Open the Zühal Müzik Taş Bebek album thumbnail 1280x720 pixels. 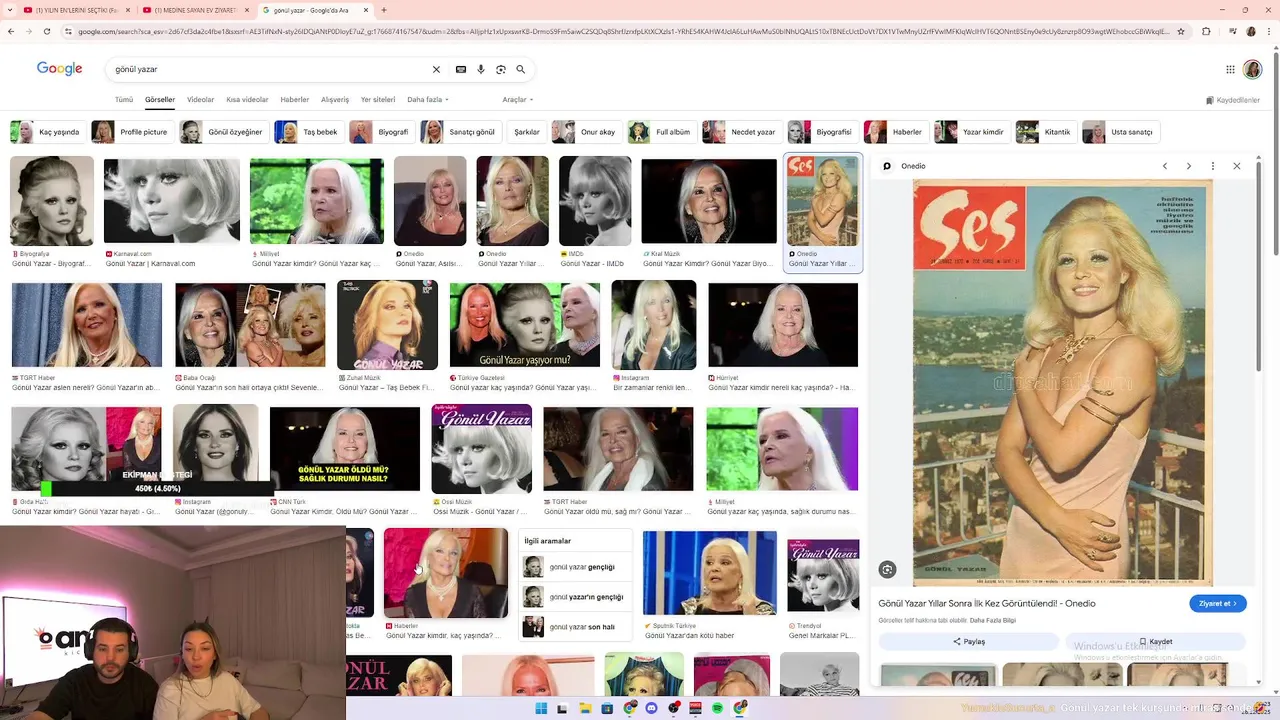coord(387,325)
